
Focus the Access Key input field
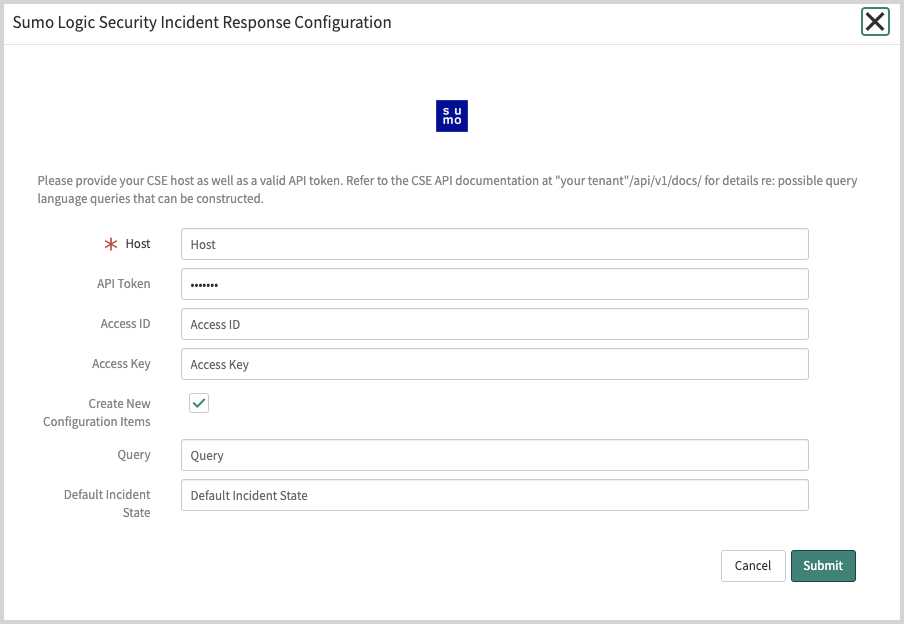click(494, 364)
